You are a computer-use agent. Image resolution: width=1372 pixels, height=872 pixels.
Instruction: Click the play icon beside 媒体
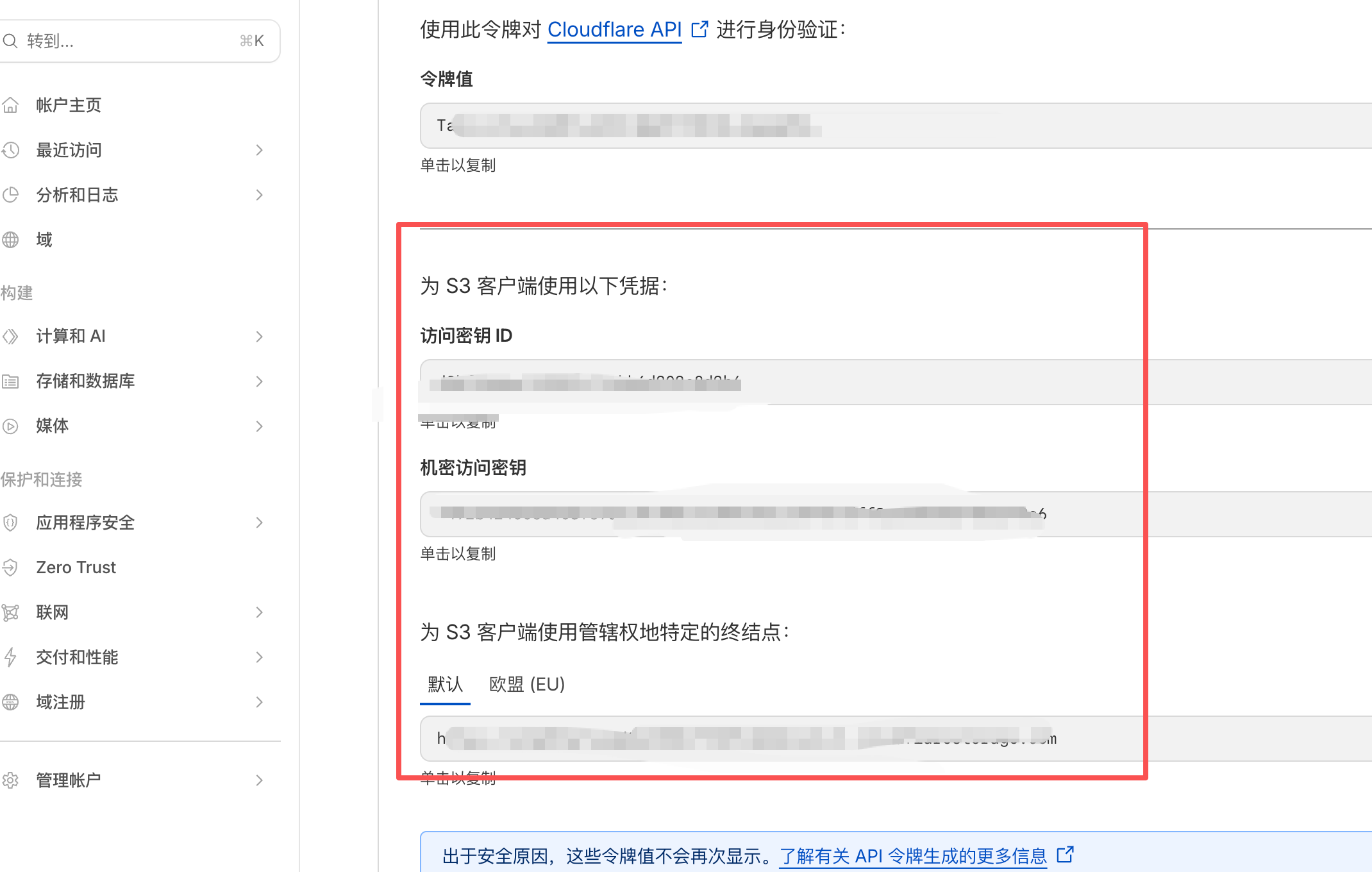[10, 426]
